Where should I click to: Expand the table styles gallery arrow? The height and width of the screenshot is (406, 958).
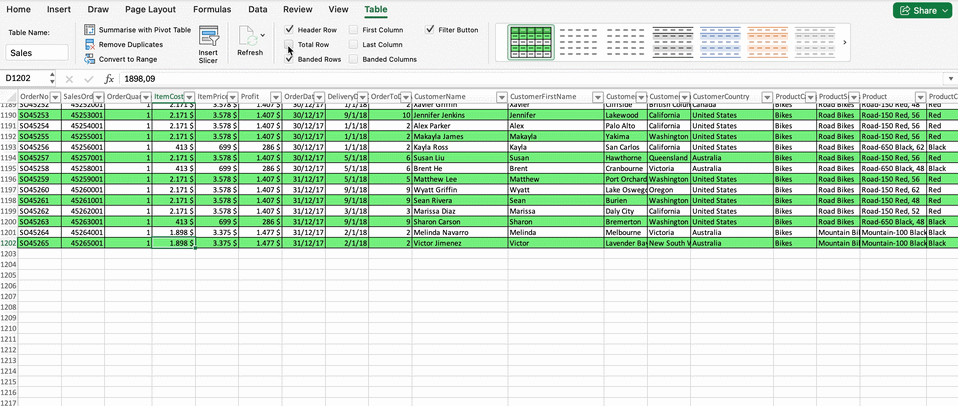pyautogui.click(x=845, y=42)
